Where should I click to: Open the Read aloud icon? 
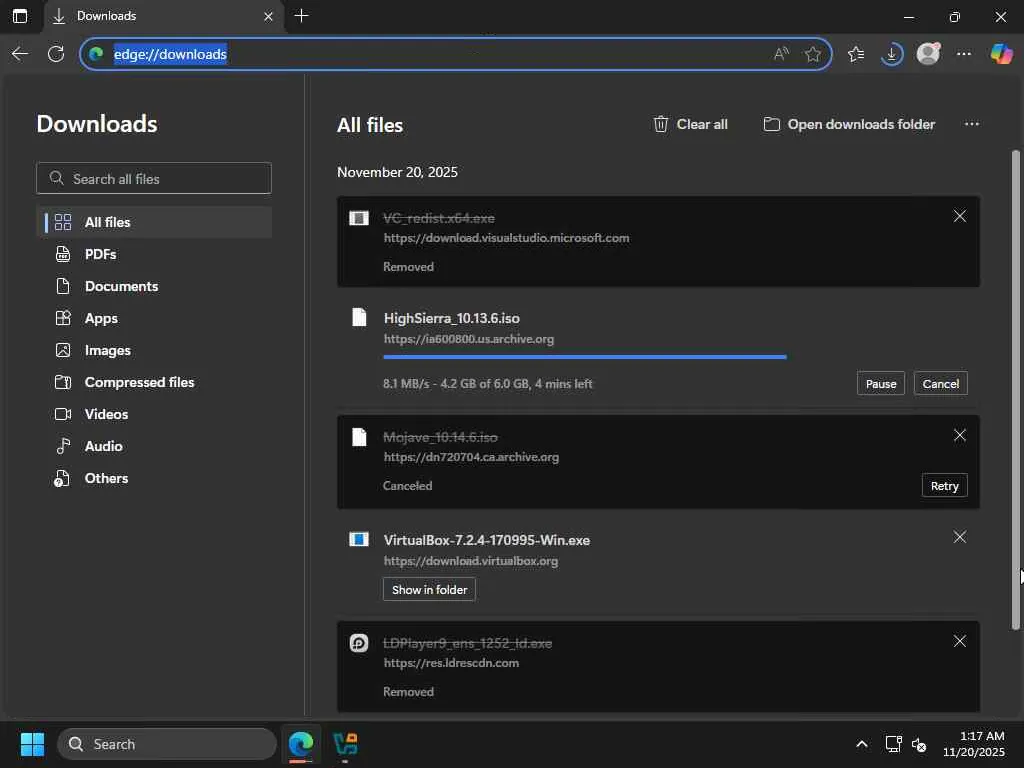(781, 54)
